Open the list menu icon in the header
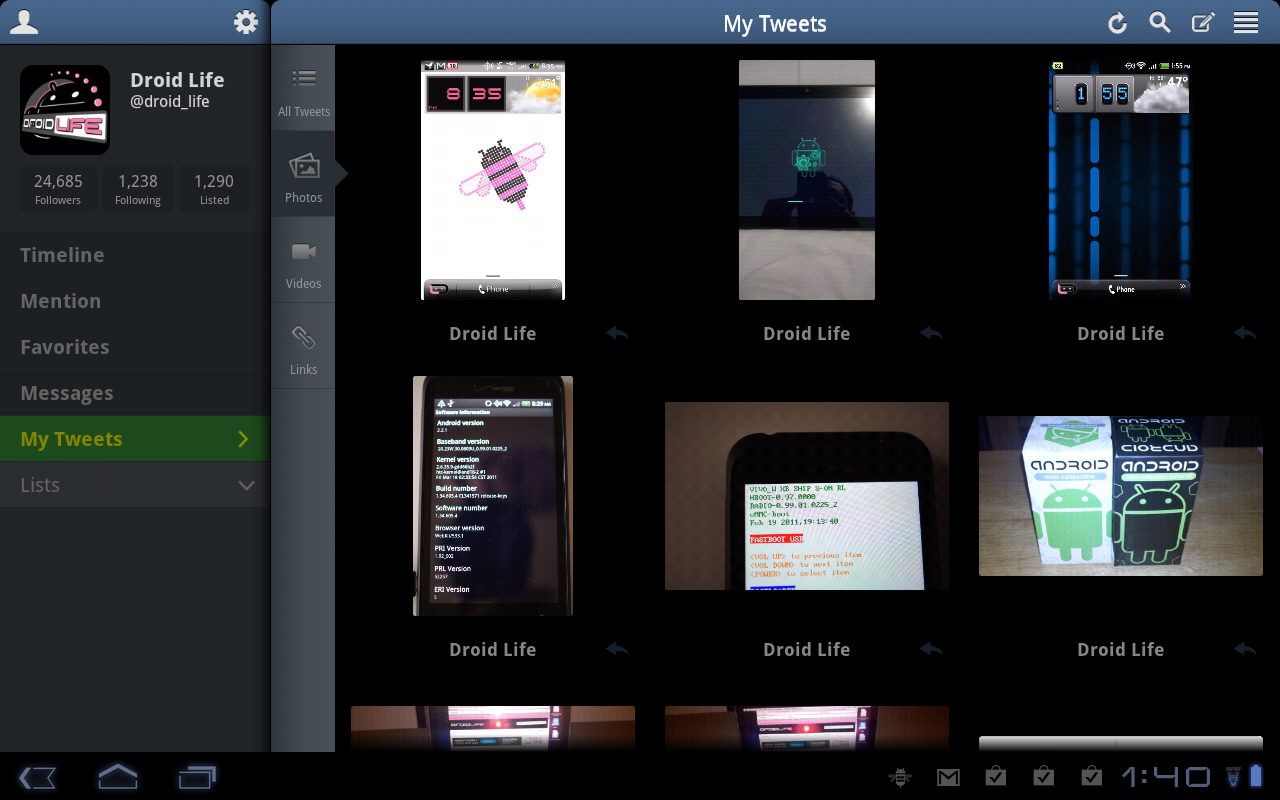The height and width of the screenshot is (800, 1280). tap(1246, 22)
